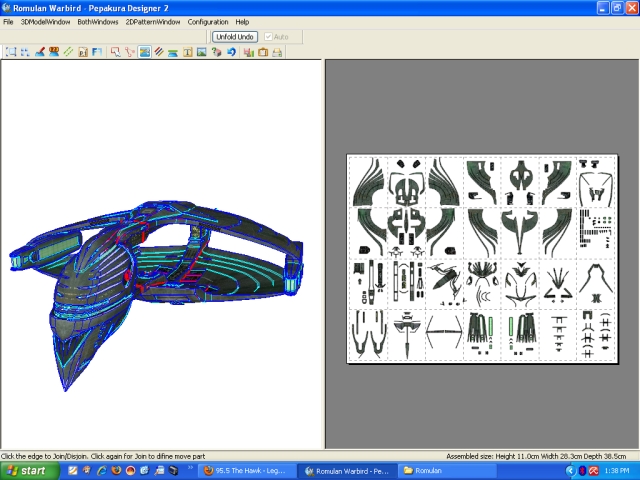Click the teal layered planes toolbar icon
640x480 pixels.
173,52
